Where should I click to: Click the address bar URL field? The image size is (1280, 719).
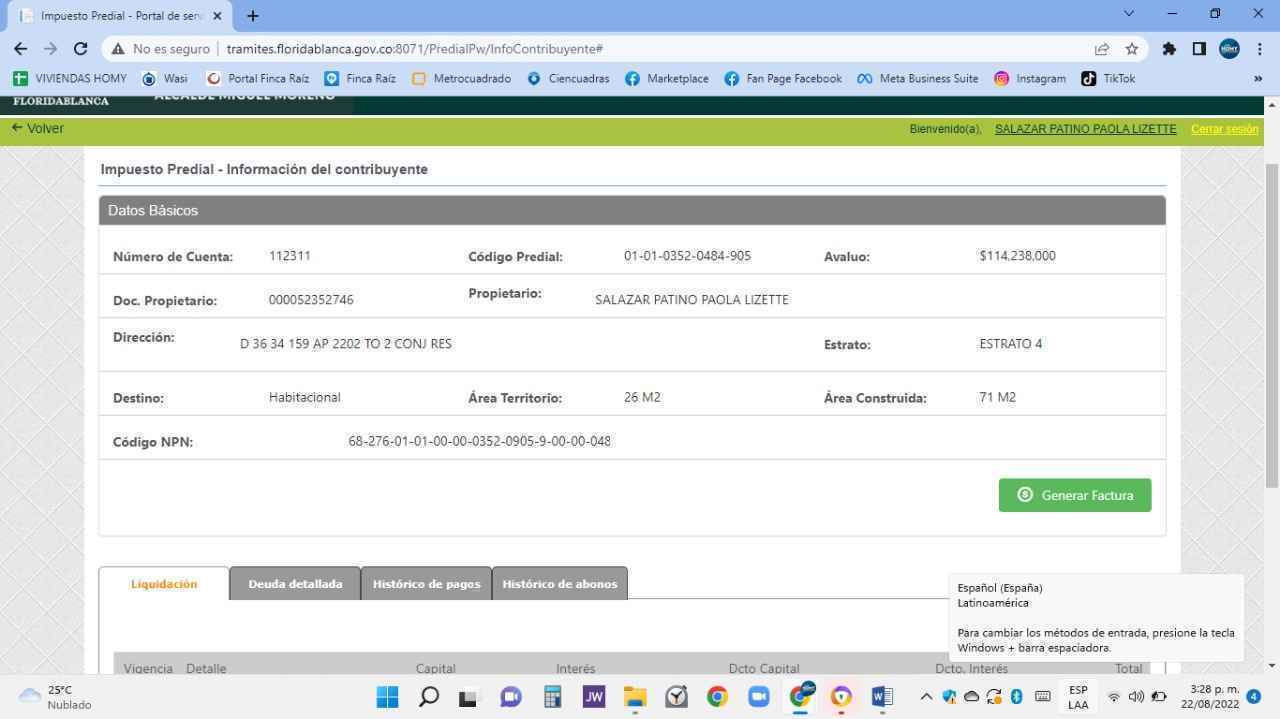(x=600, y=49)
